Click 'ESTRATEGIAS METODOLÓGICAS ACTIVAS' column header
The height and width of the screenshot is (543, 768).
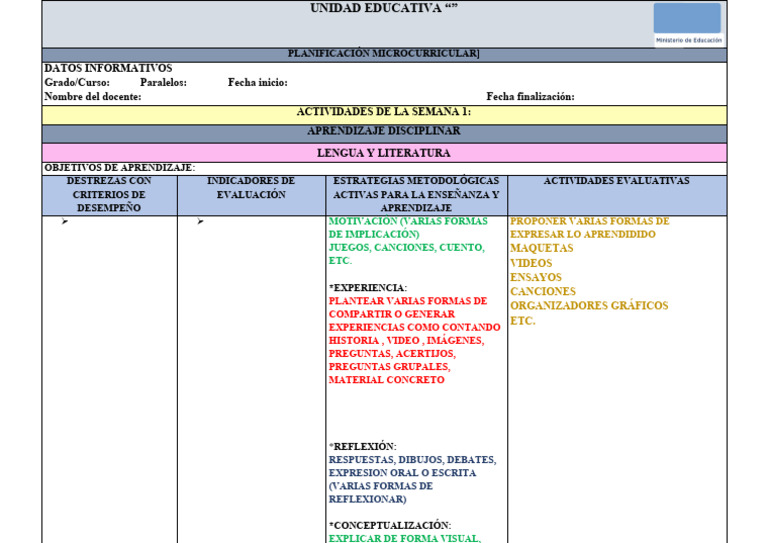coord(416,194)
